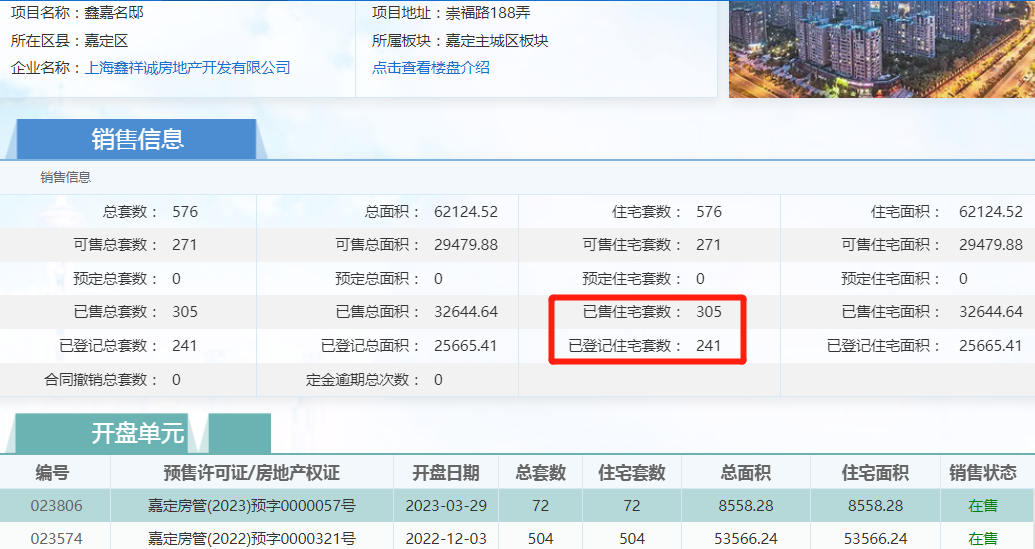Viewport: 1035px width, 549px height.
Task: Click the 所属板块 嘉定主城区板块 text
Action: (x=460, y=41)
